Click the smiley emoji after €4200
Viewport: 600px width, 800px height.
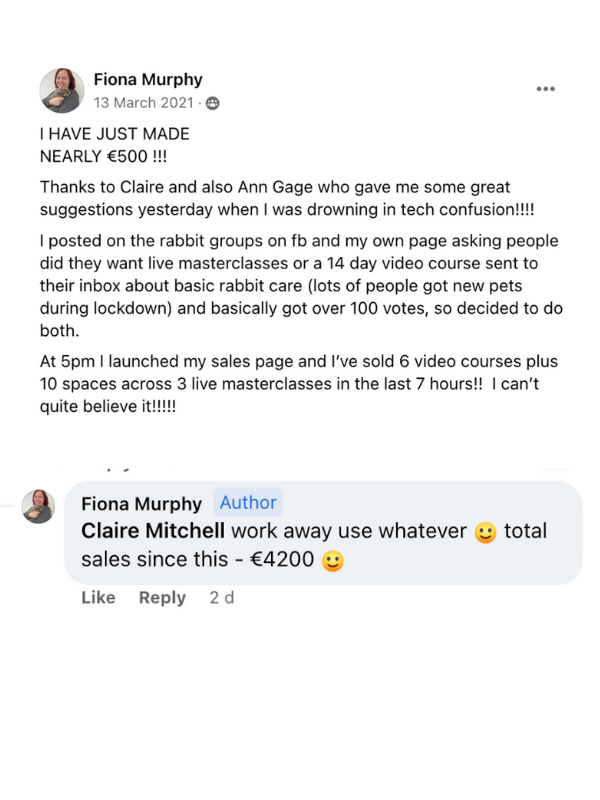click(x=333, y=561)
